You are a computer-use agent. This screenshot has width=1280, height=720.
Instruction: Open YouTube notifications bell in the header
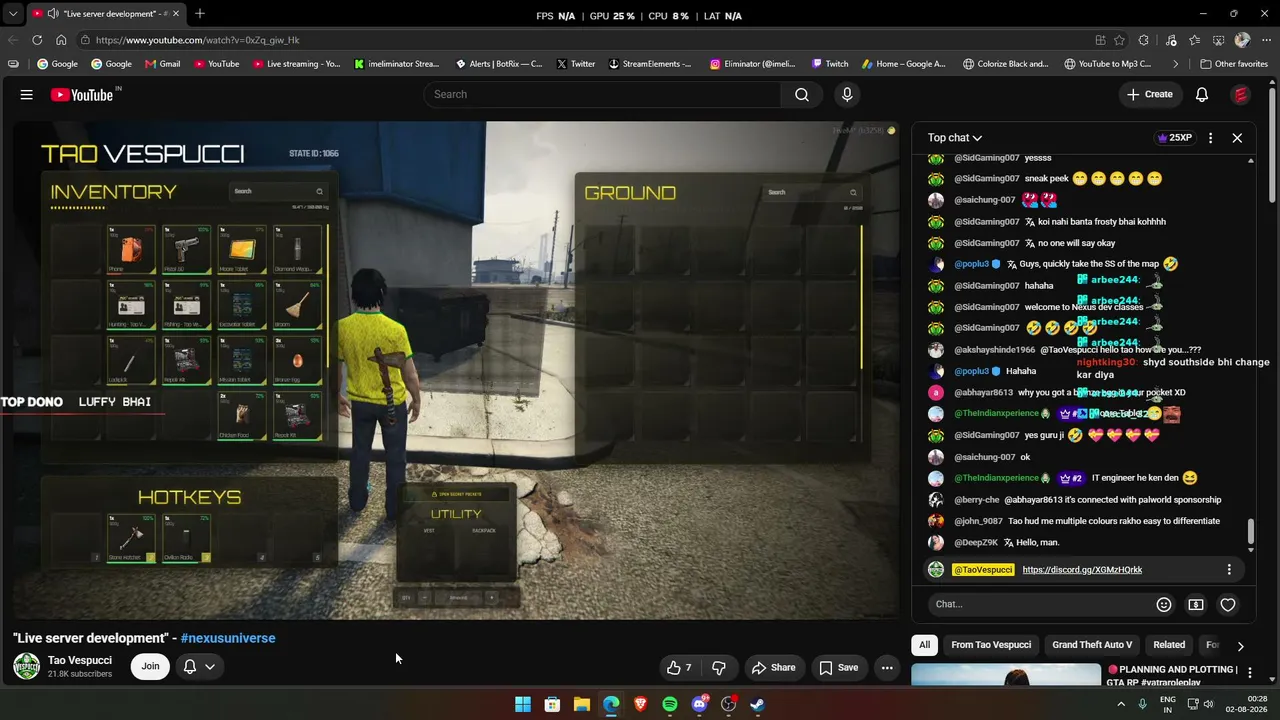tap(1202, 94)
